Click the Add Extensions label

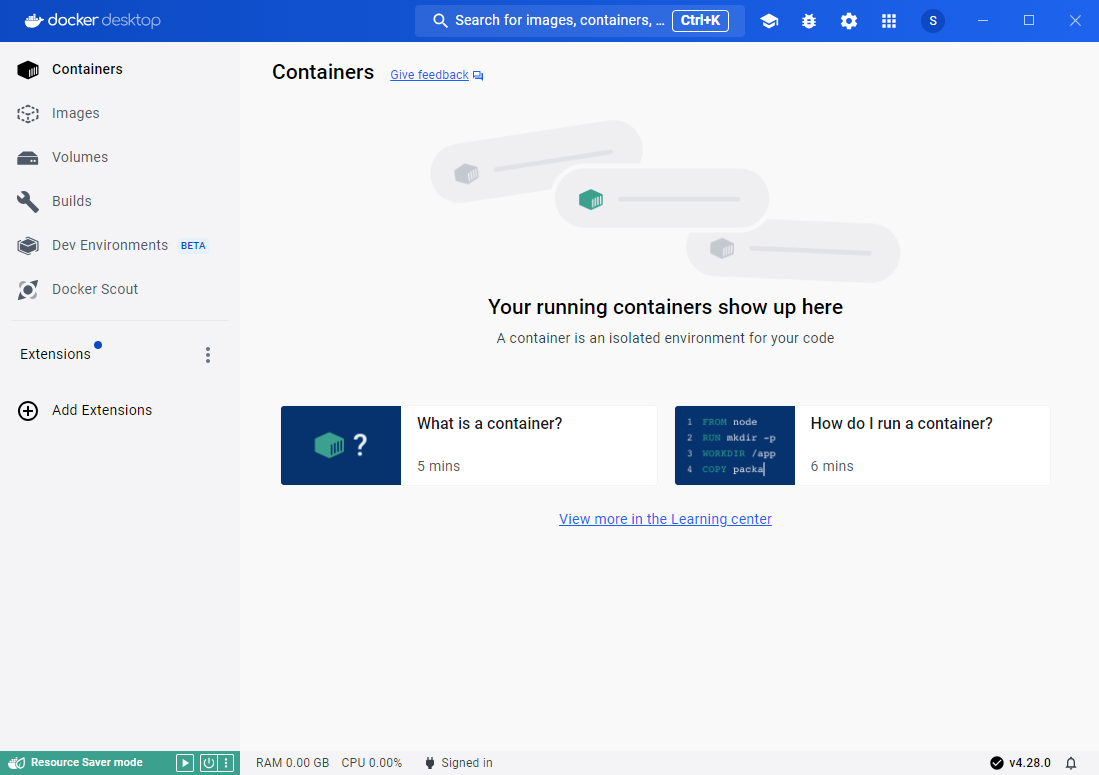pyautogui.click(x=102, y=411)
